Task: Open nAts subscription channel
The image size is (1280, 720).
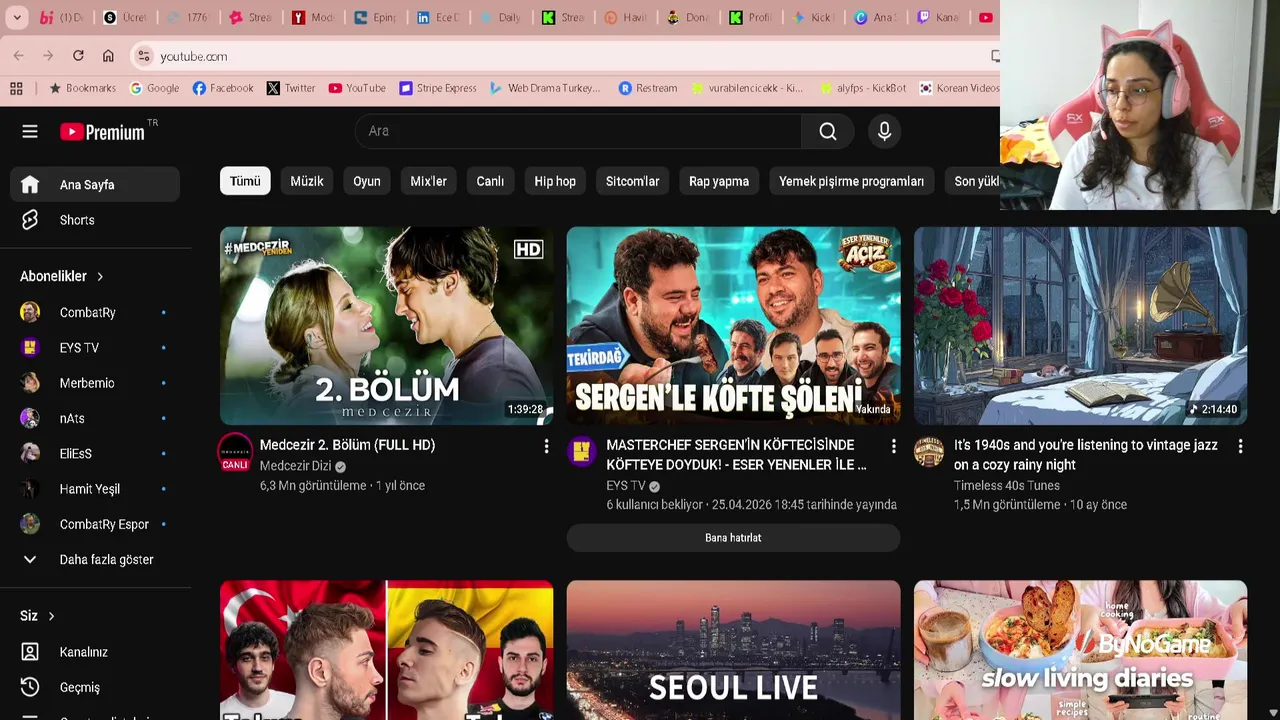Action: 95,418
